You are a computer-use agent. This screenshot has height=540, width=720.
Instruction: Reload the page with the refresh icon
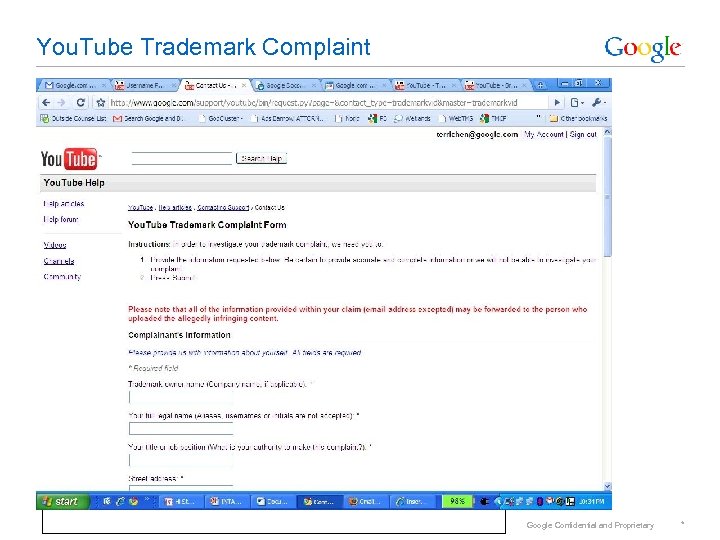point(81,102)
